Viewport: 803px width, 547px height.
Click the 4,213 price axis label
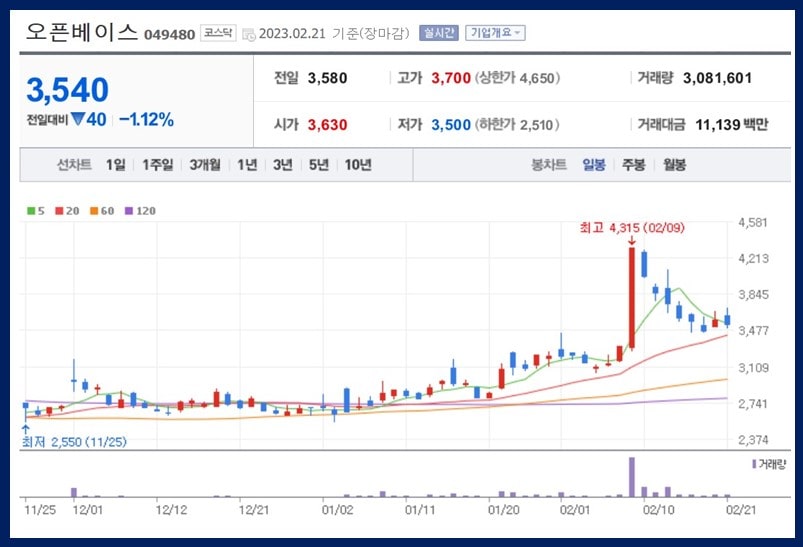(753, 258)
